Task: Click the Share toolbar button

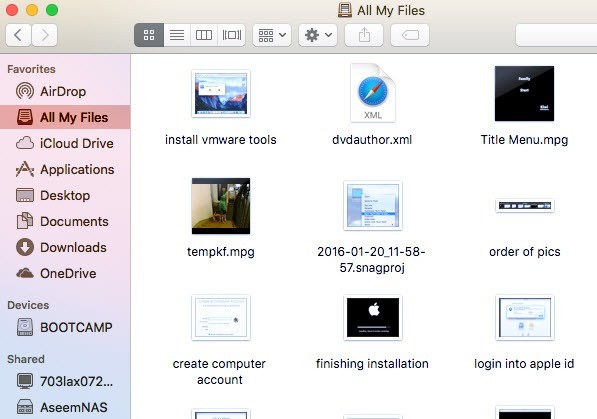Action: pyautogui.click(x=364, y=35)
